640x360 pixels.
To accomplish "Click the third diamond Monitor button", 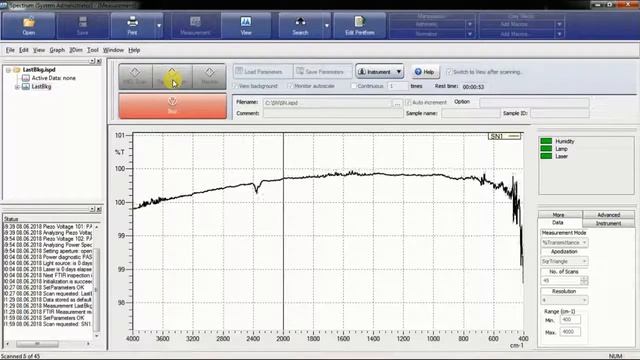I will (x=209, y=76).
